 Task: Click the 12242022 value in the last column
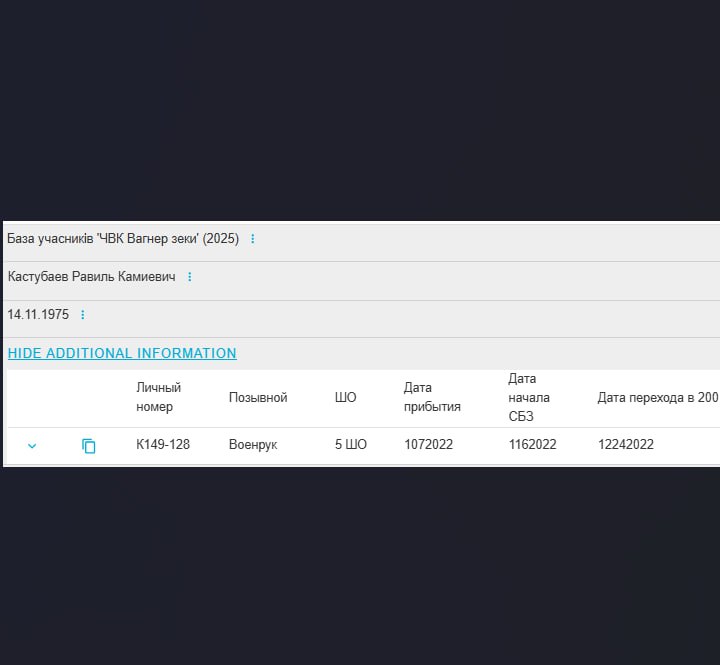(x=626, y=444)
